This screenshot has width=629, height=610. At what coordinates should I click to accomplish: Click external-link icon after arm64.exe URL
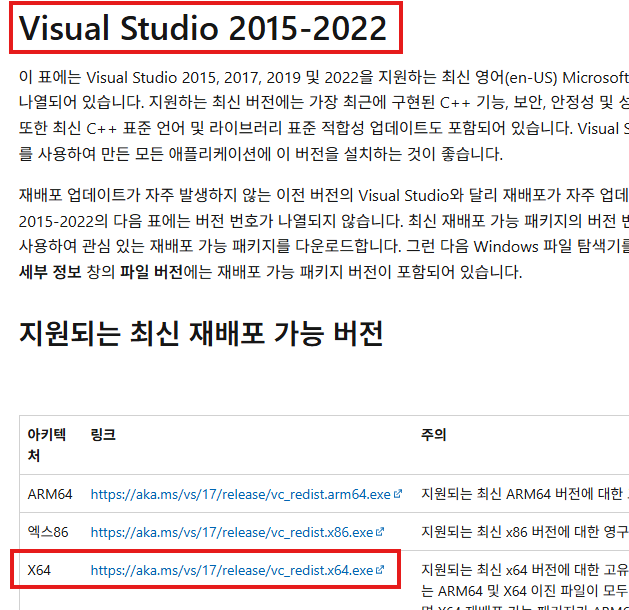pyautogui.click(x=398, y=494)
